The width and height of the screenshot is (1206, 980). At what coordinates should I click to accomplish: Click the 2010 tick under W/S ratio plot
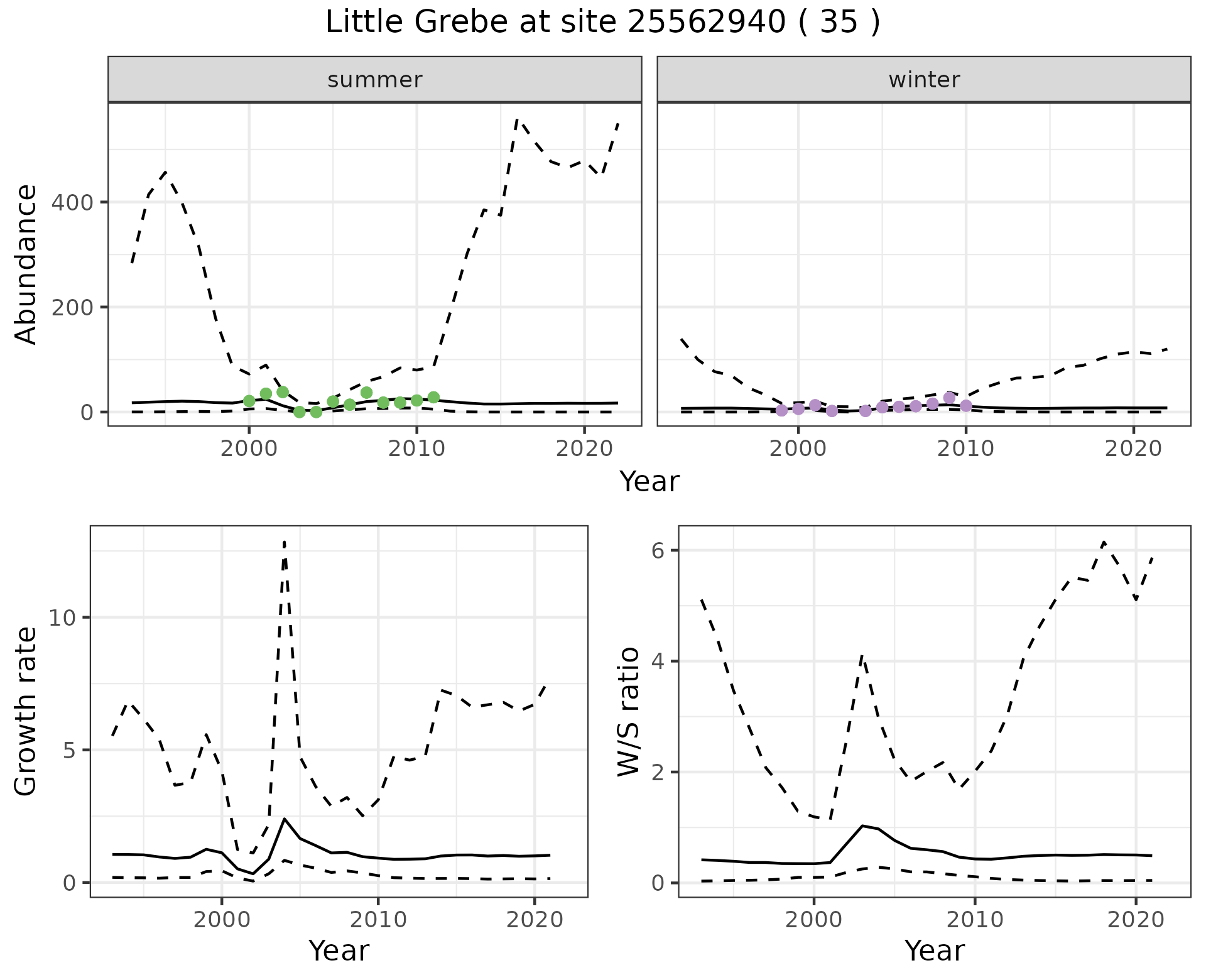click(974, 920)
